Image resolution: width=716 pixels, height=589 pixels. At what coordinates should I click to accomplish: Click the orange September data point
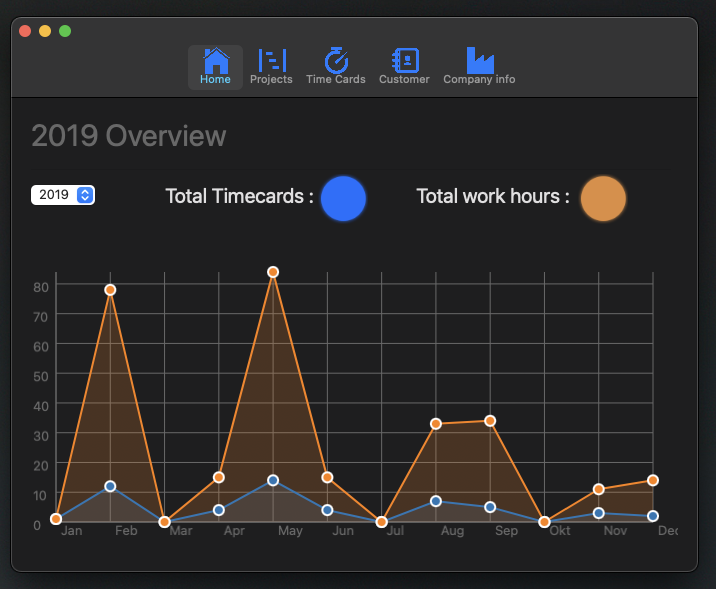click(x=490, y=421)
